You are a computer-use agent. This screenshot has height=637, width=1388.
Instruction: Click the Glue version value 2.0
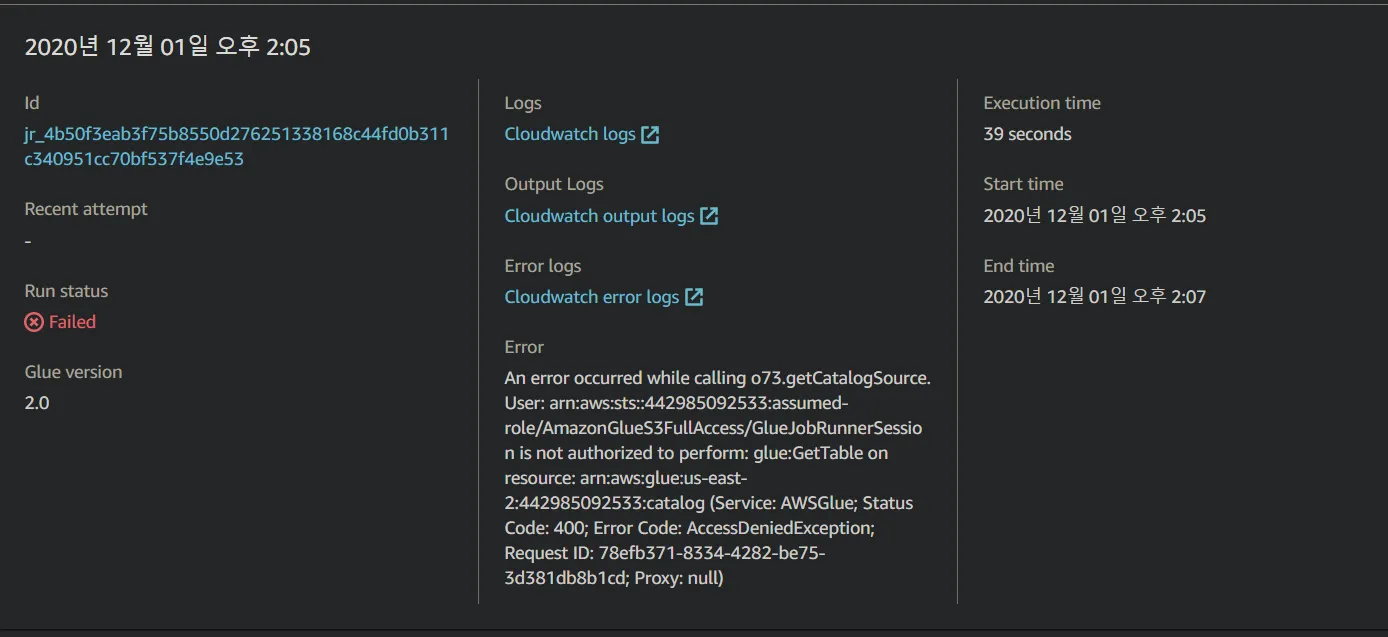(x=37, y=403)
